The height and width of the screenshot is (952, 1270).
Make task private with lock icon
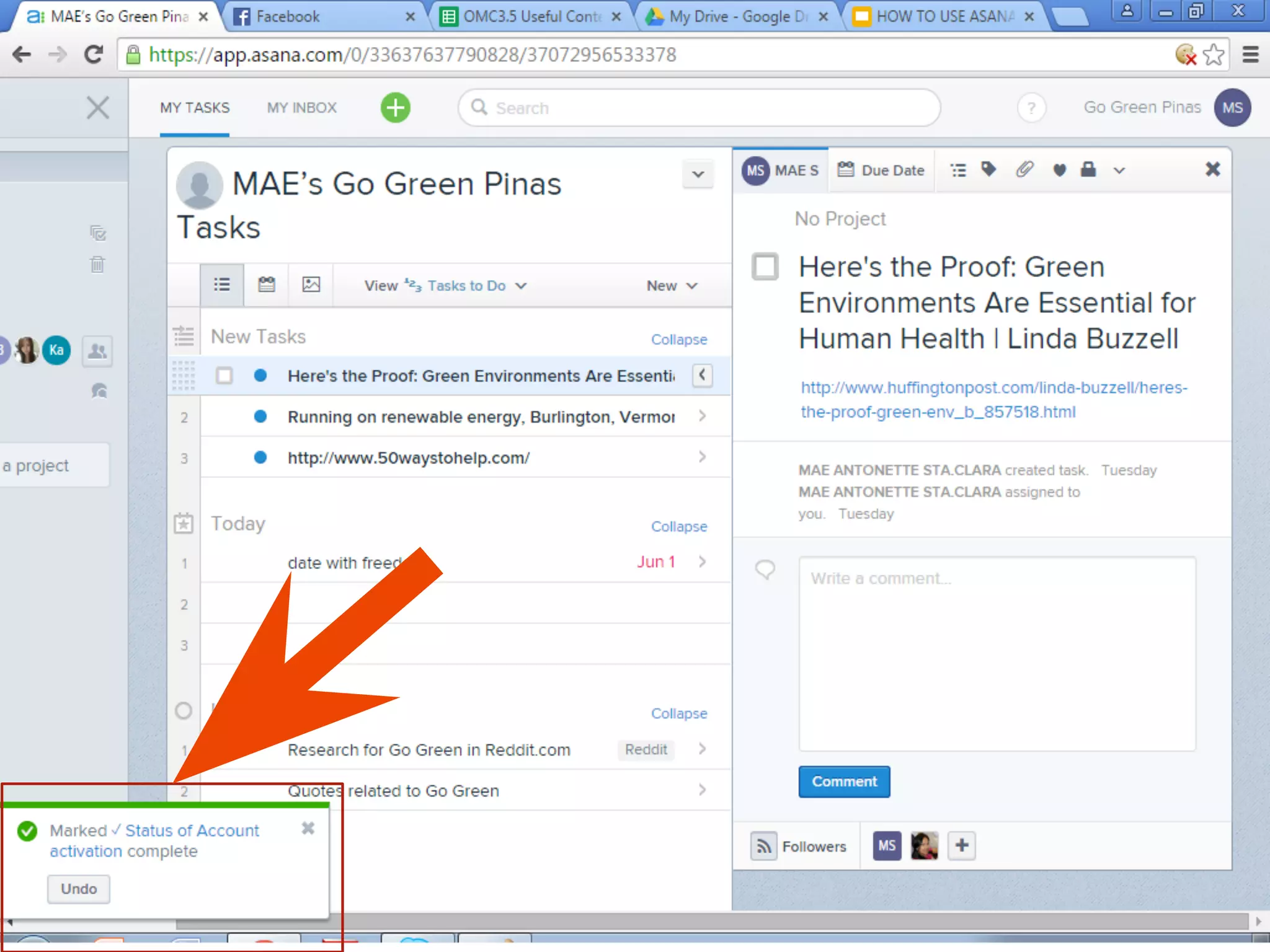1088,170
